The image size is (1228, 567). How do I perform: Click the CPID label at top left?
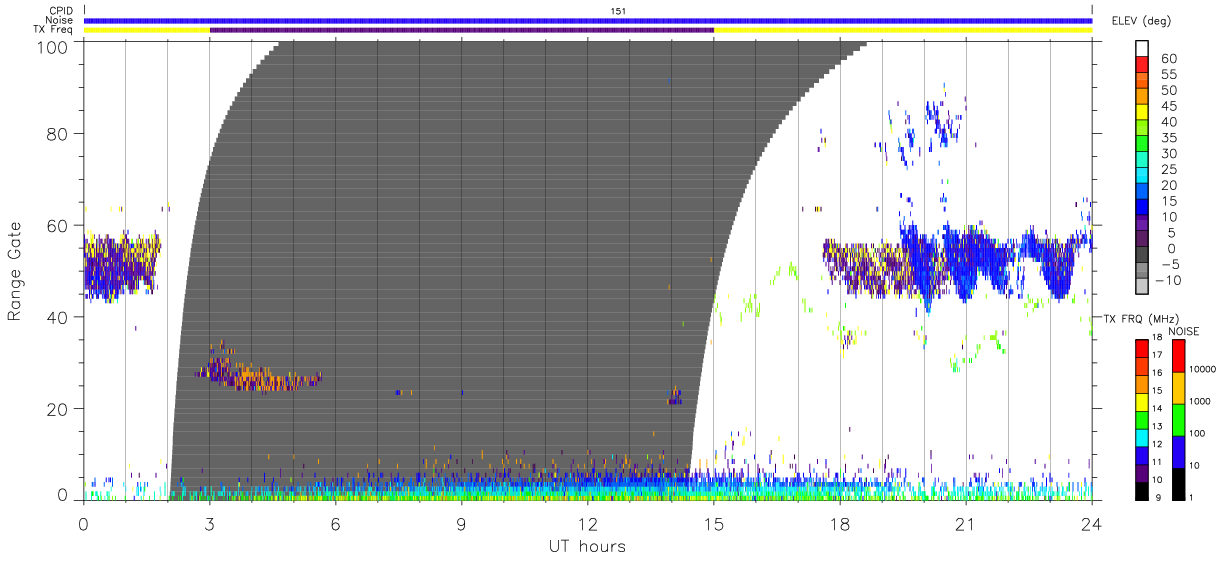pyautogui.click(x=59, y=10)
